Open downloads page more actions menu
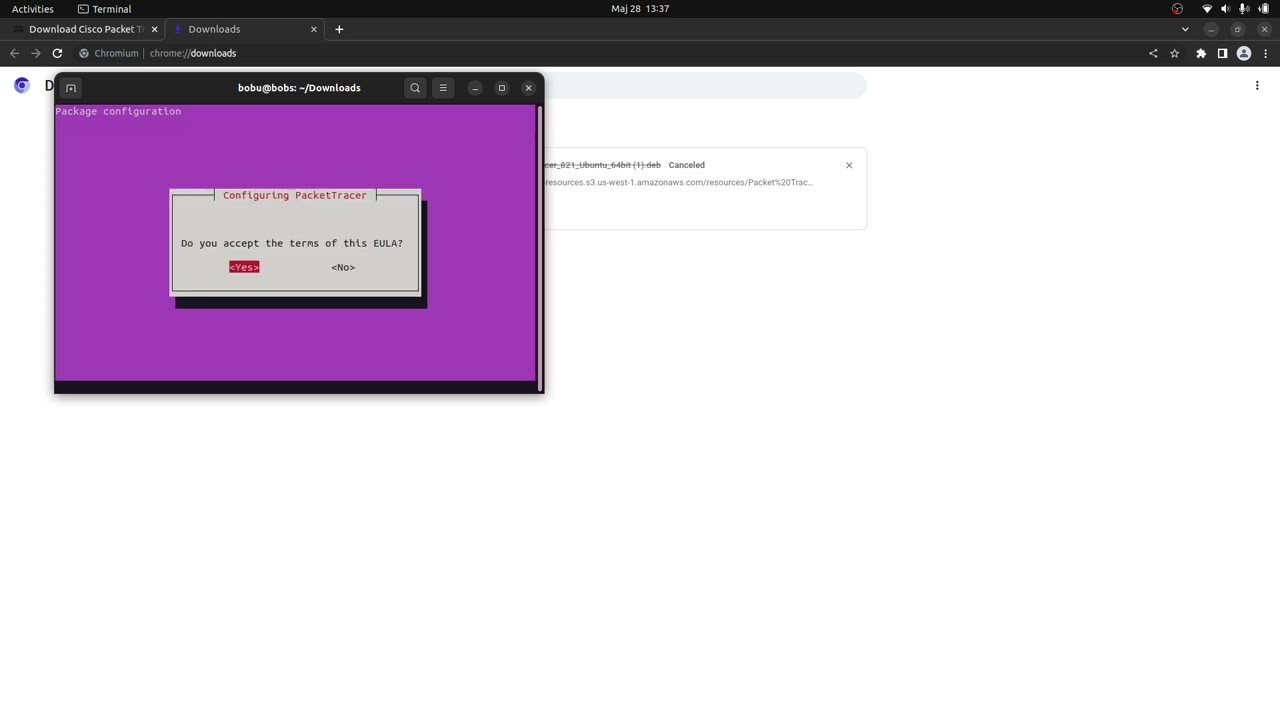Image resolution: width=1280 pixels, height=720 pixels. pyautogui.click(x=1257, y=86)
